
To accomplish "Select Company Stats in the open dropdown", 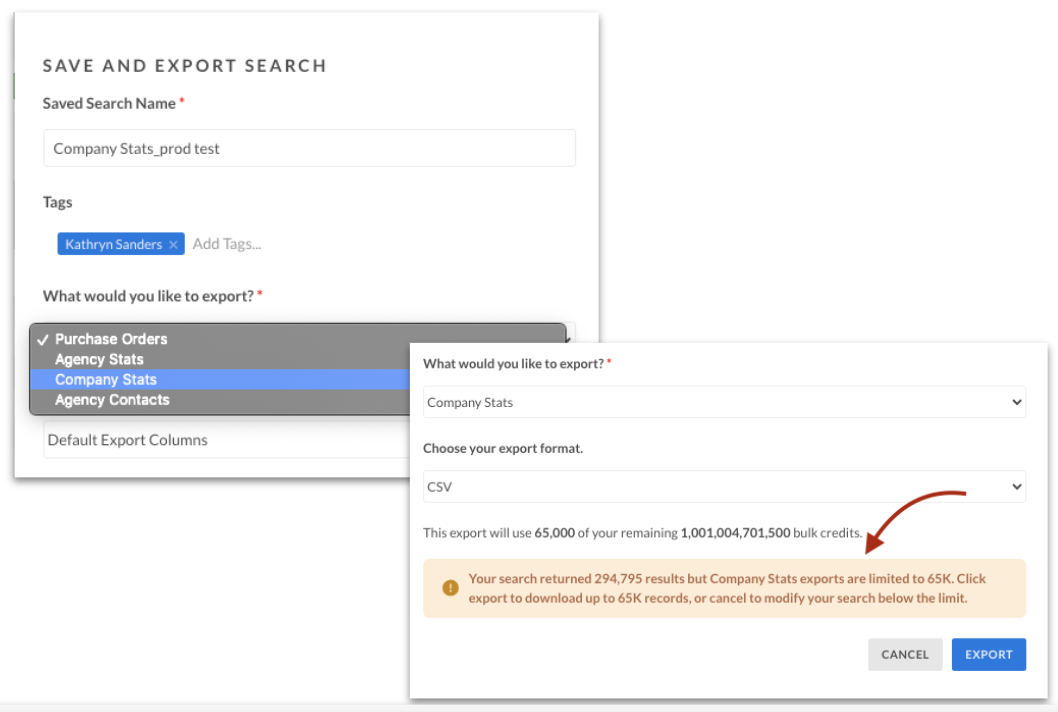I will point(220,379).
